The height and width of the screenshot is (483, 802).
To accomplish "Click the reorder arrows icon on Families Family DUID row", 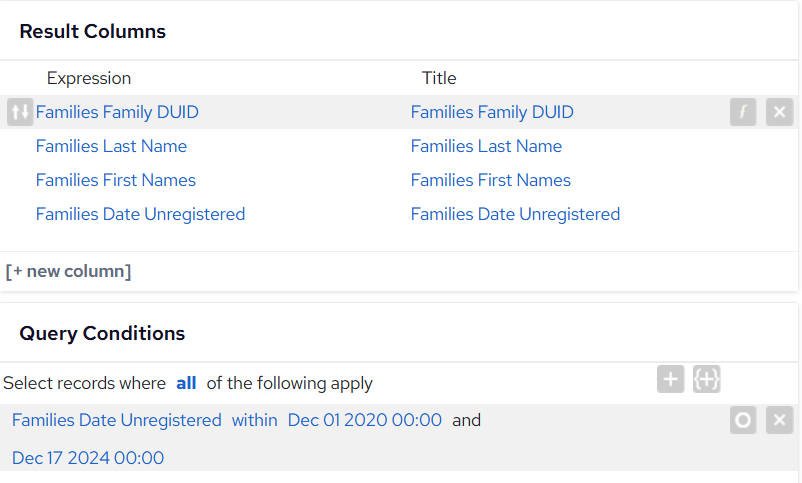I will click(x=20, y=112).
